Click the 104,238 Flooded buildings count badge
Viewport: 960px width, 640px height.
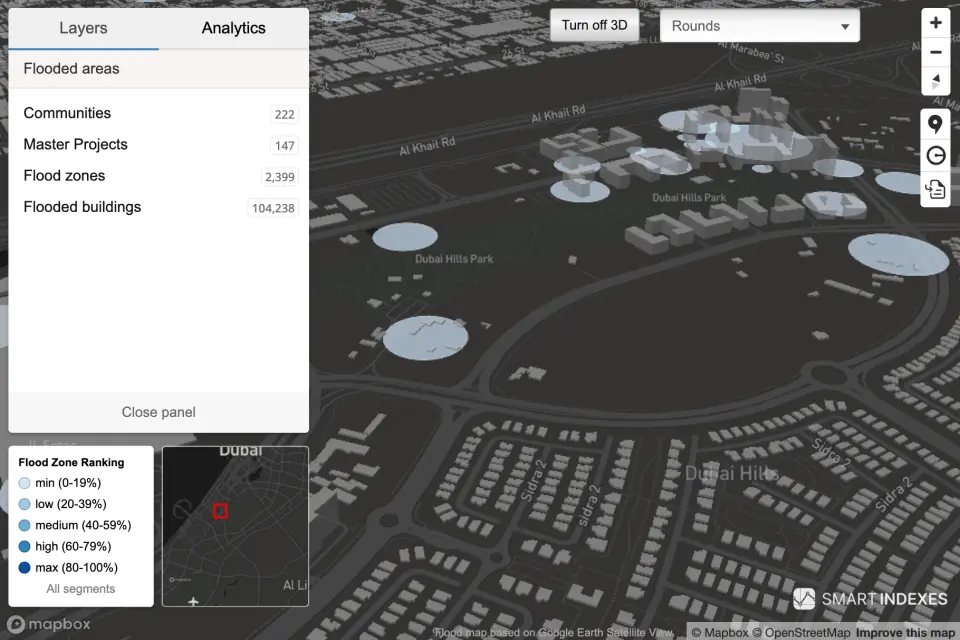pyautogui.click(x=273, y=208)
